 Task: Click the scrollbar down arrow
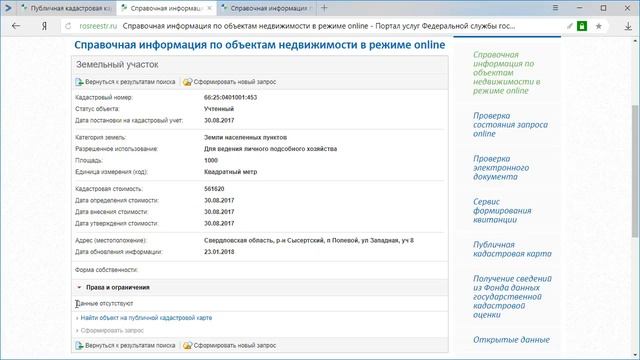[635, 356]
